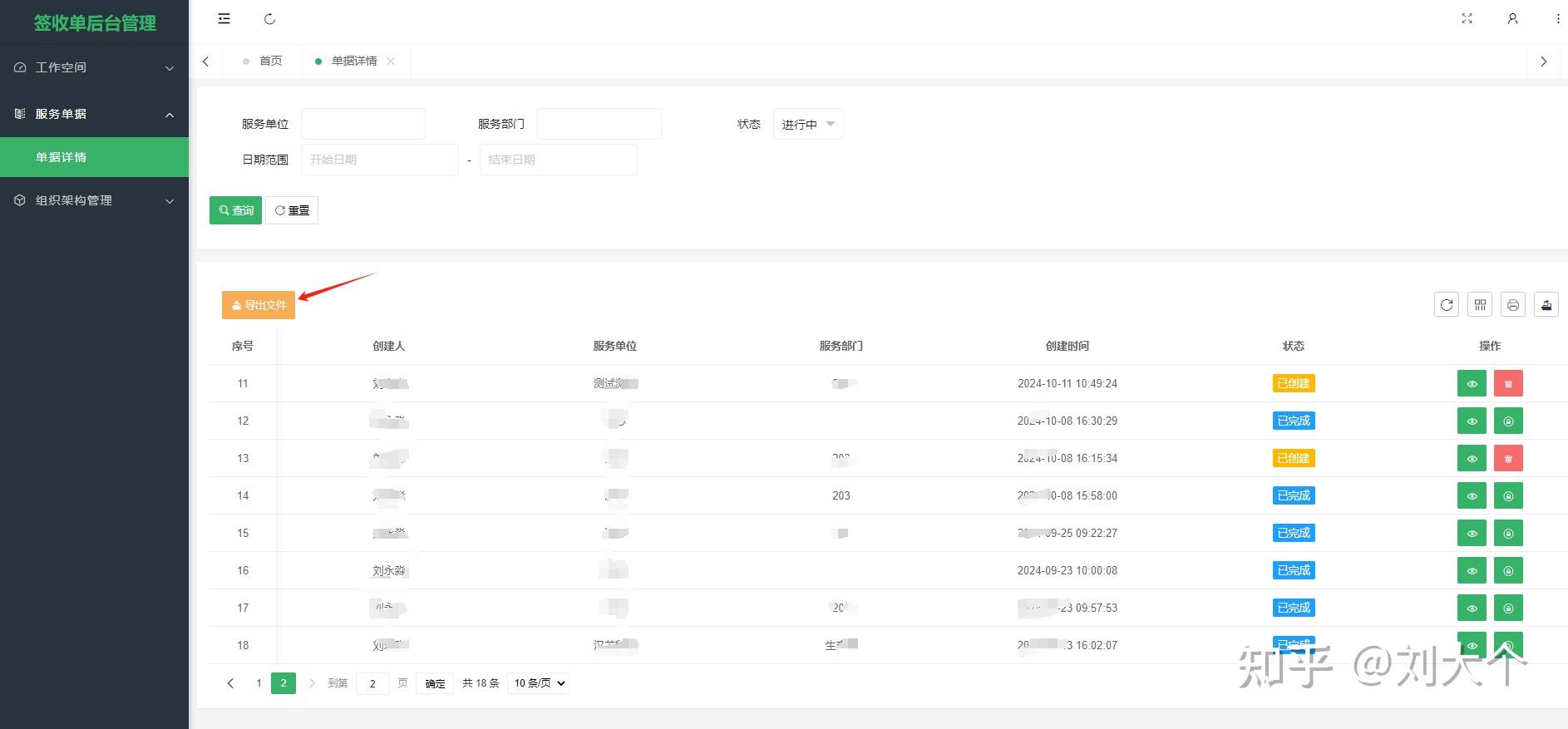Click the page number jump input

pyautogui.click(x=372, y=683)
